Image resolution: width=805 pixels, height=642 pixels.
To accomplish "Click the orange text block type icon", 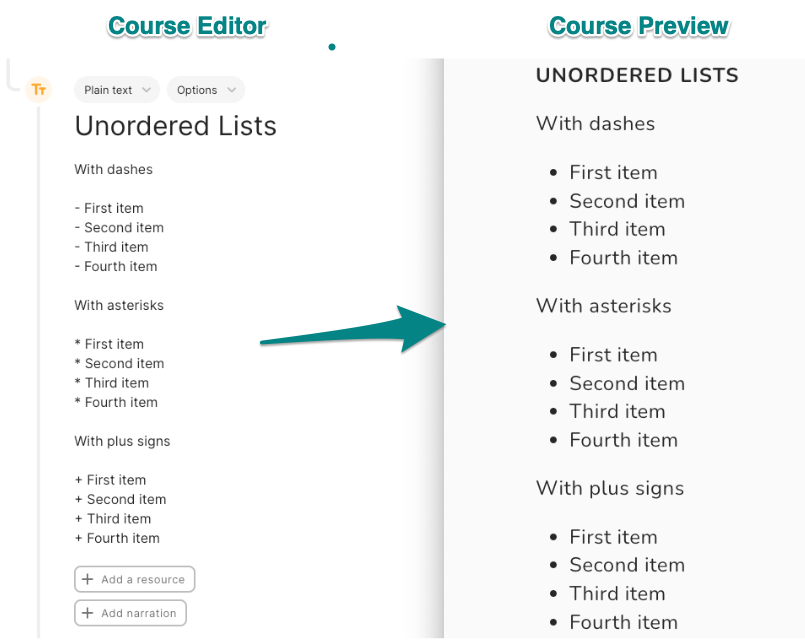I will (39, 90).
